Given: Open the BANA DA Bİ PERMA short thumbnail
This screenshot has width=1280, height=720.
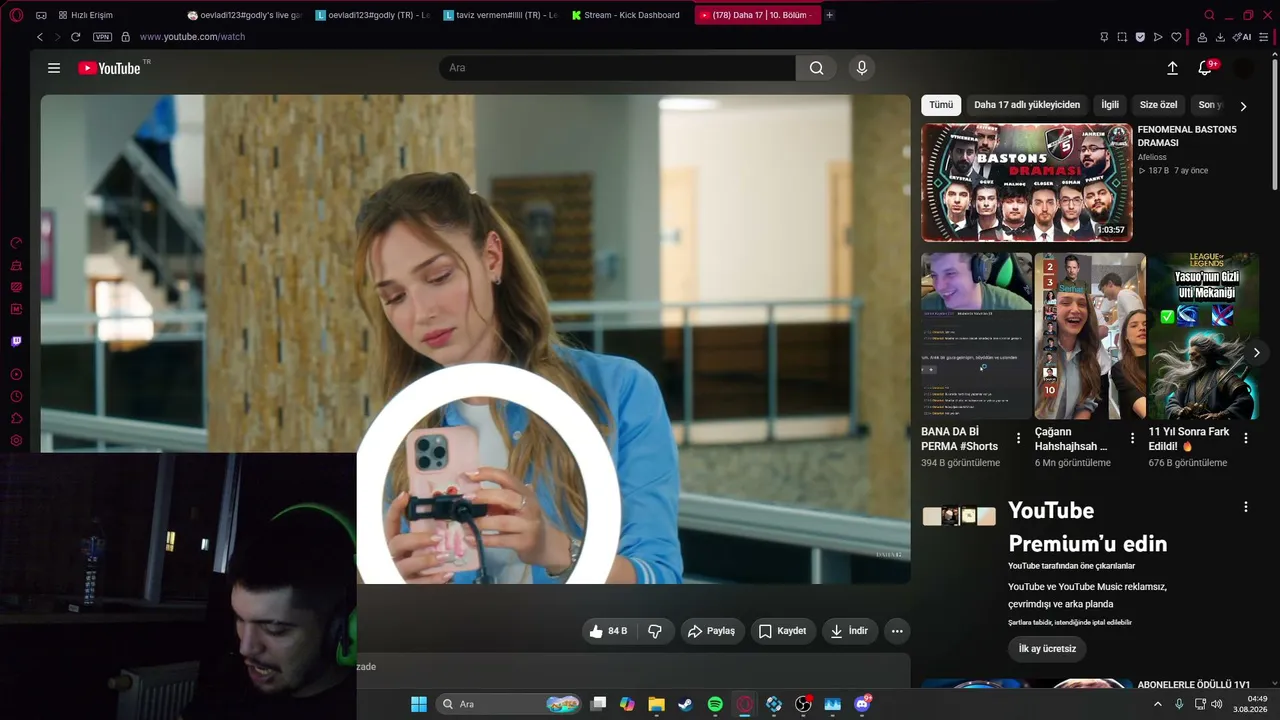Looking at the screenshot, I should click(976, 336).
